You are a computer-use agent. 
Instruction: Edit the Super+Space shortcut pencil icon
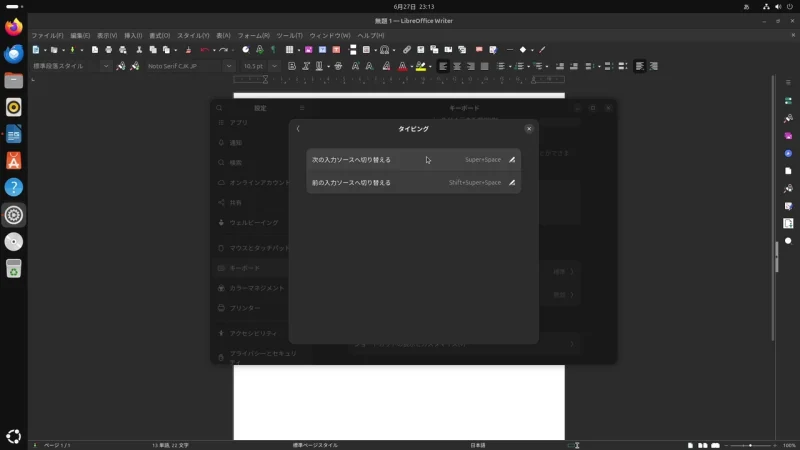pos(512,160)
